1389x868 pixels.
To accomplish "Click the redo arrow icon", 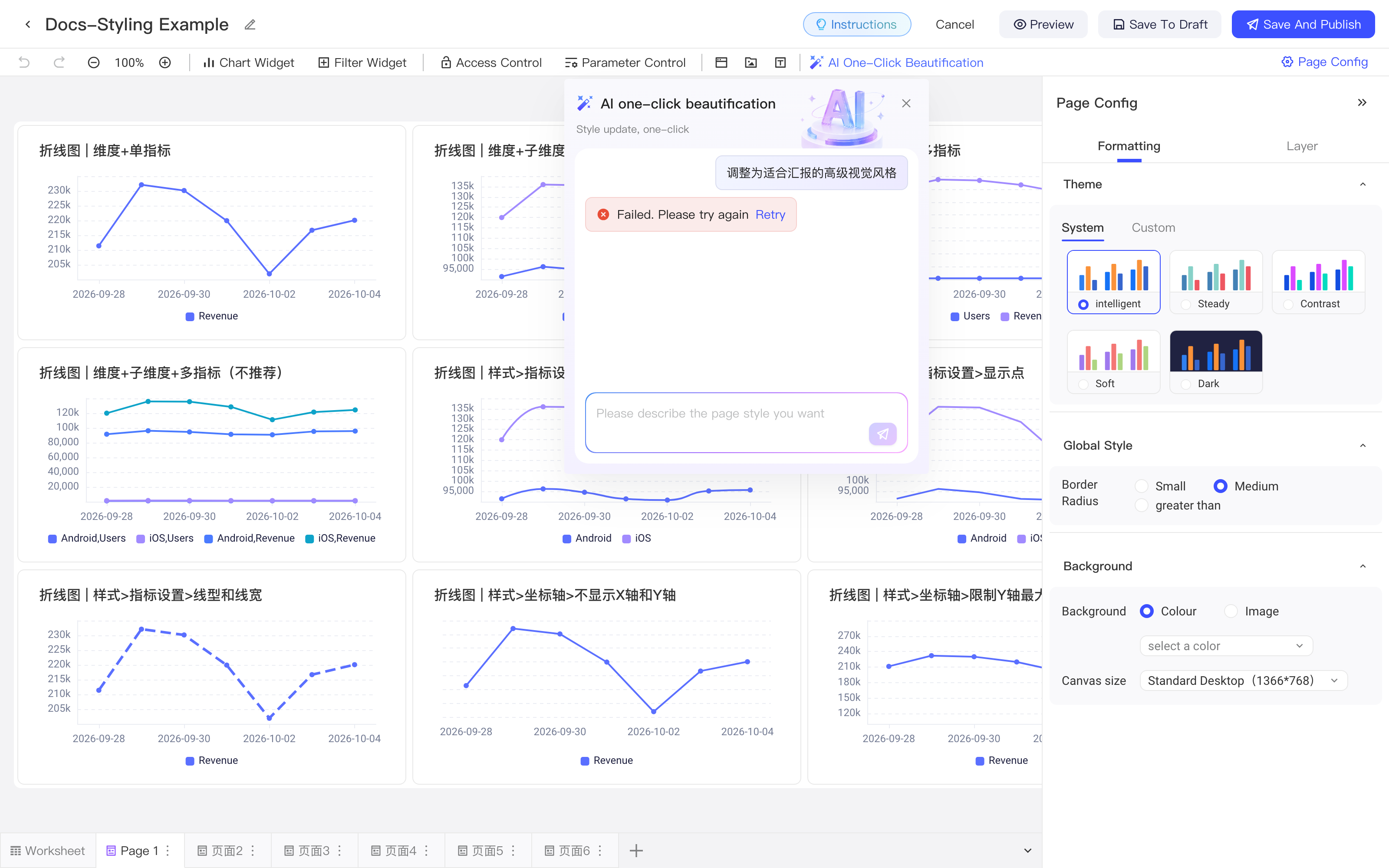I will tap(59, 62).
